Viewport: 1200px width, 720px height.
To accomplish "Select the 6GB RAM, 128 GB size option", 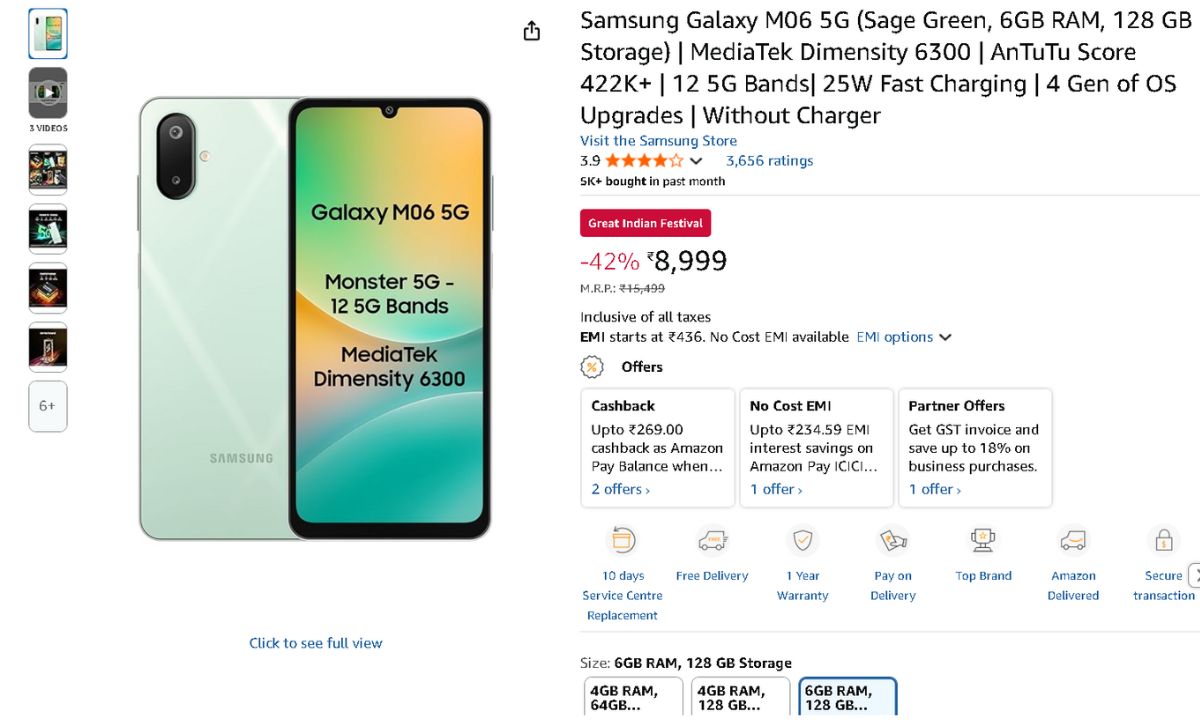I will pyautogui.click(x=848, y=697).
